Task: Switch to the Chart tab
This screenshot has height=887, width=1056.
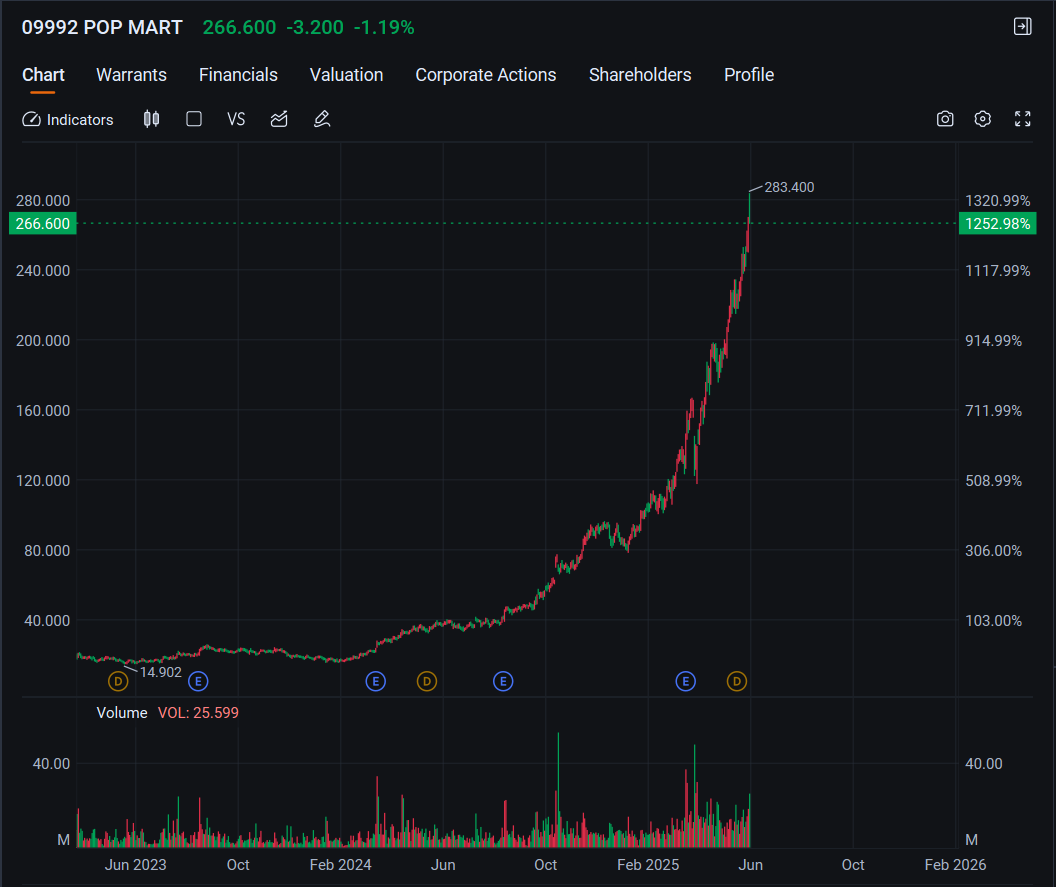Action: point(43,75)
